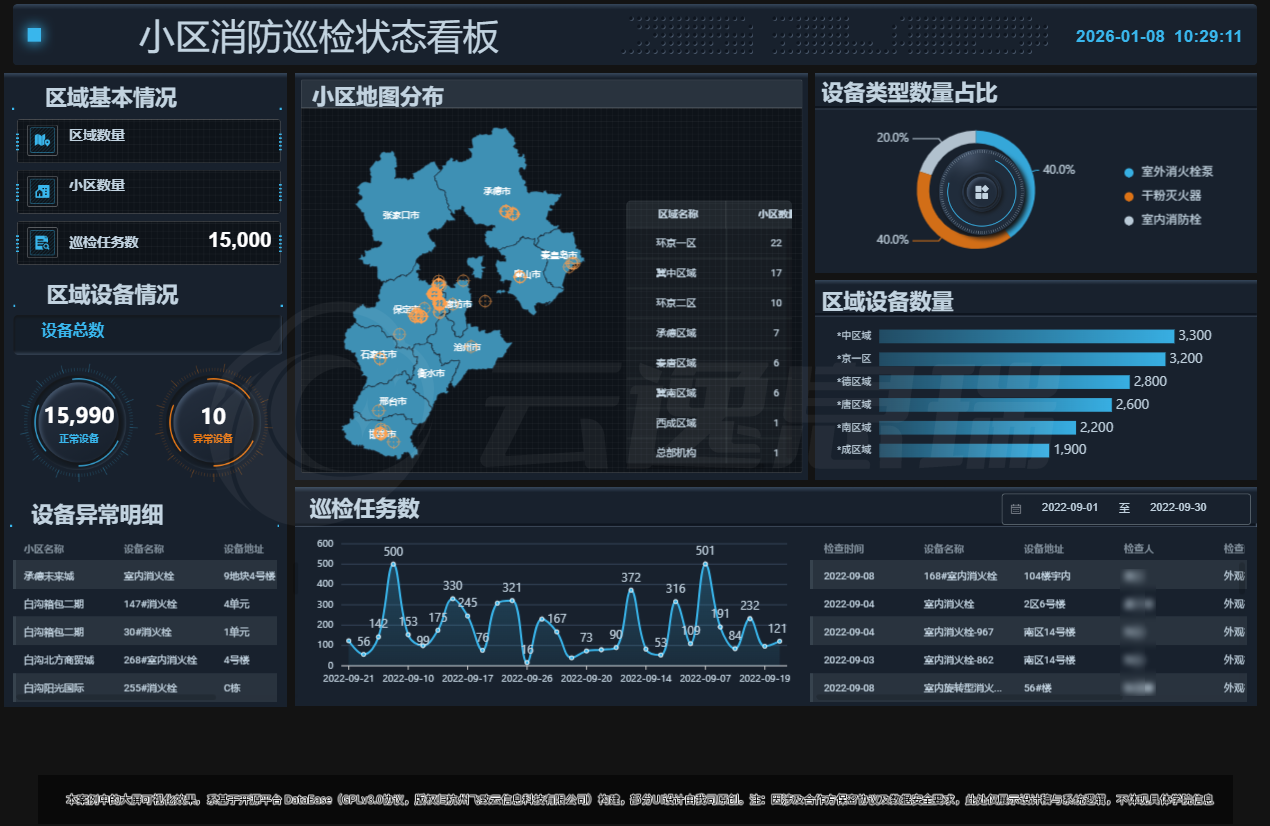Select 唐山市 on the map

(x=526, y=274)
